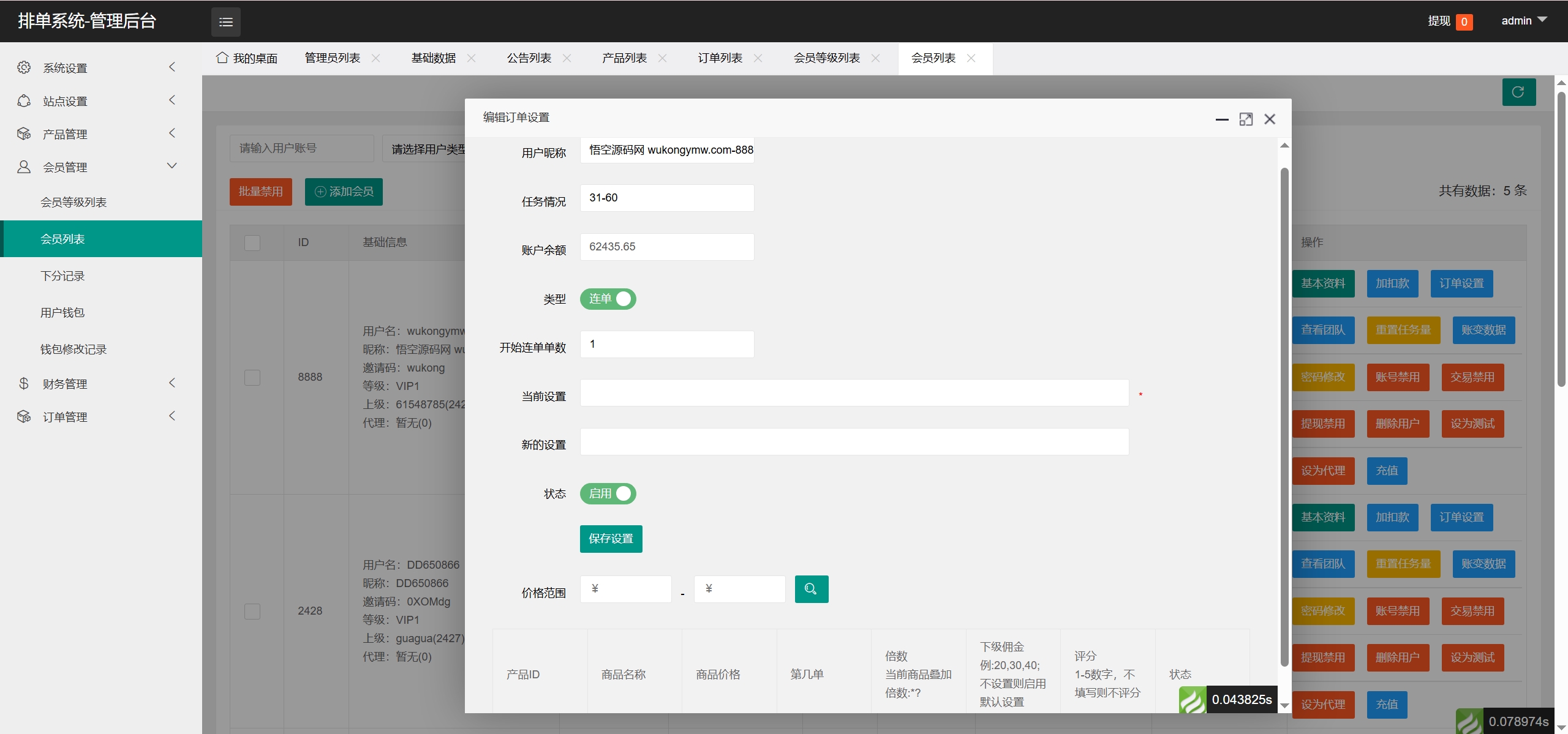Click the dialog's vertical scrollbar
Viewport: 1568px width, 734px height.
pyautogui.click(x=1284, y=416)
